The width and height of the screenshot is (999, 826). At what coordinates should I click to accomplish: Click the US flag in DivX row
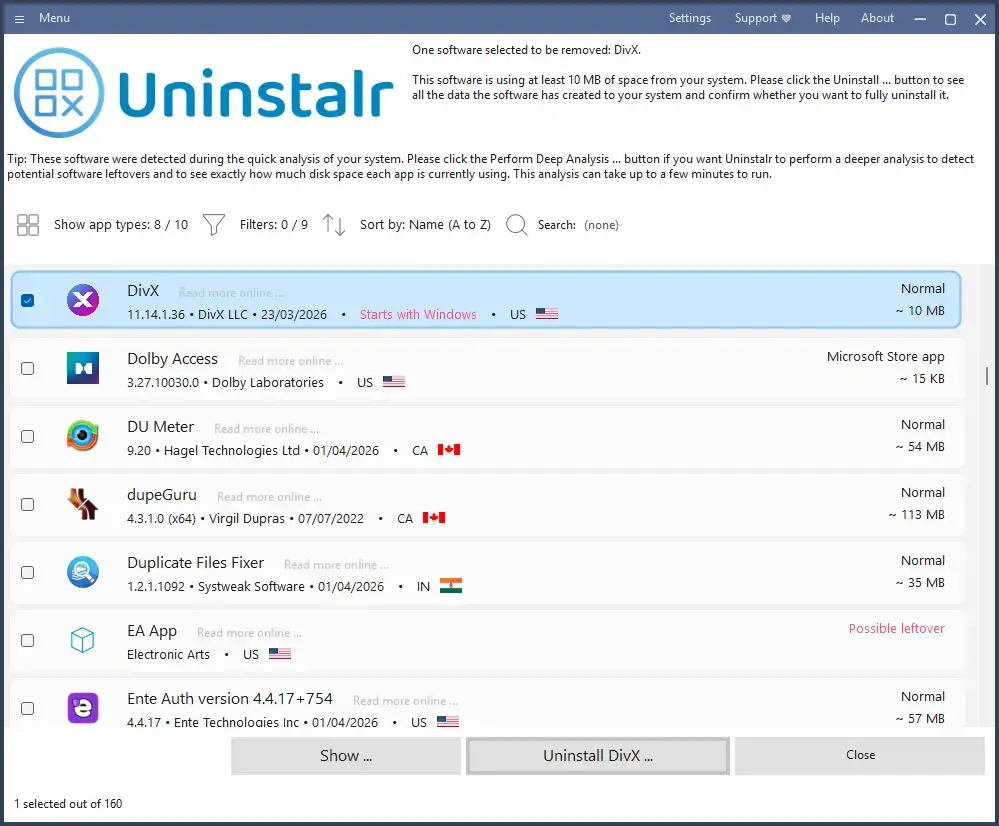coord(547,314)
